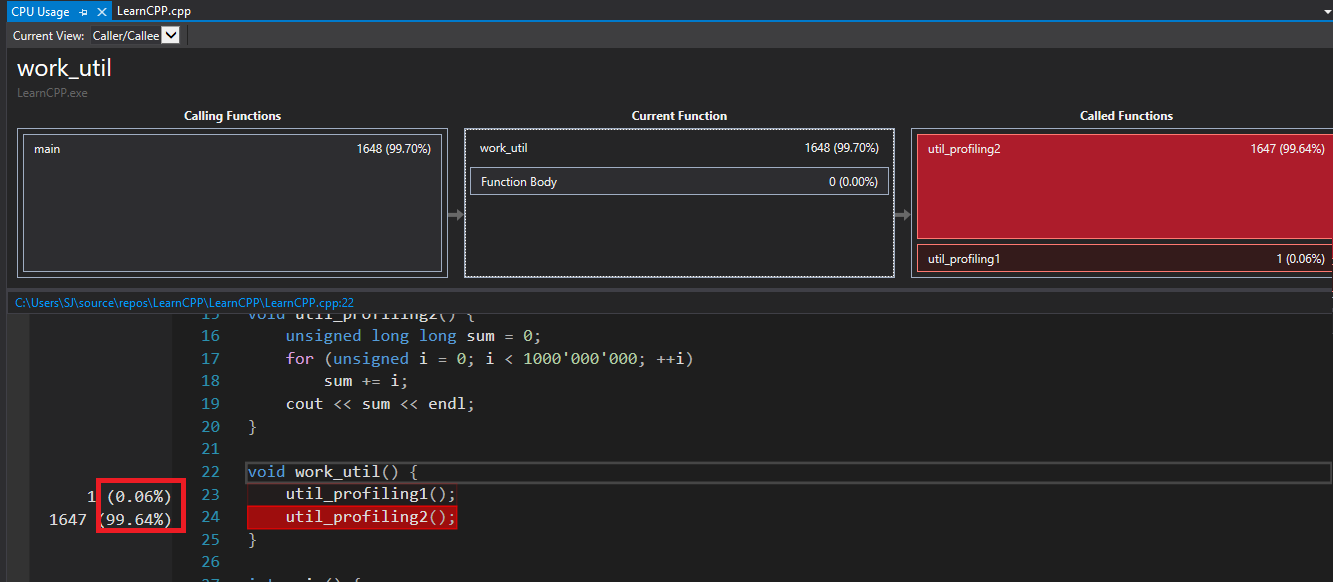Click the for loop line of code
The image size is (1333, 582).
click(489, 358)
